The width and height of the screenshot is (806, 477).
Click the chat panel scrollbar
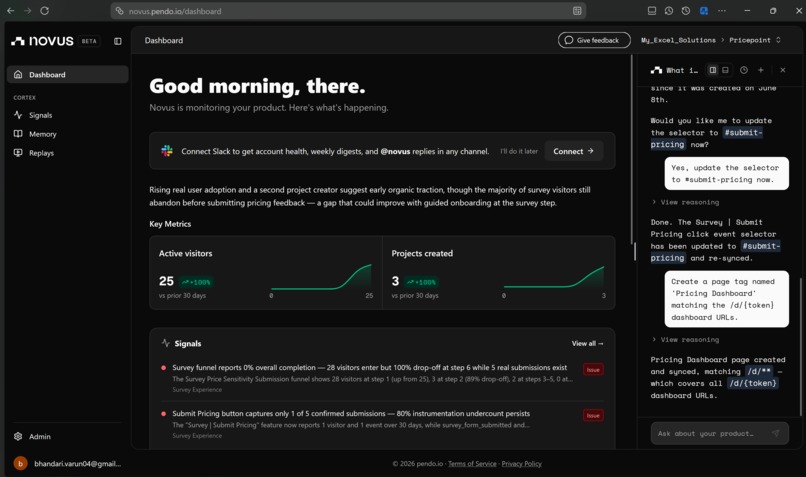pos(800,346)
